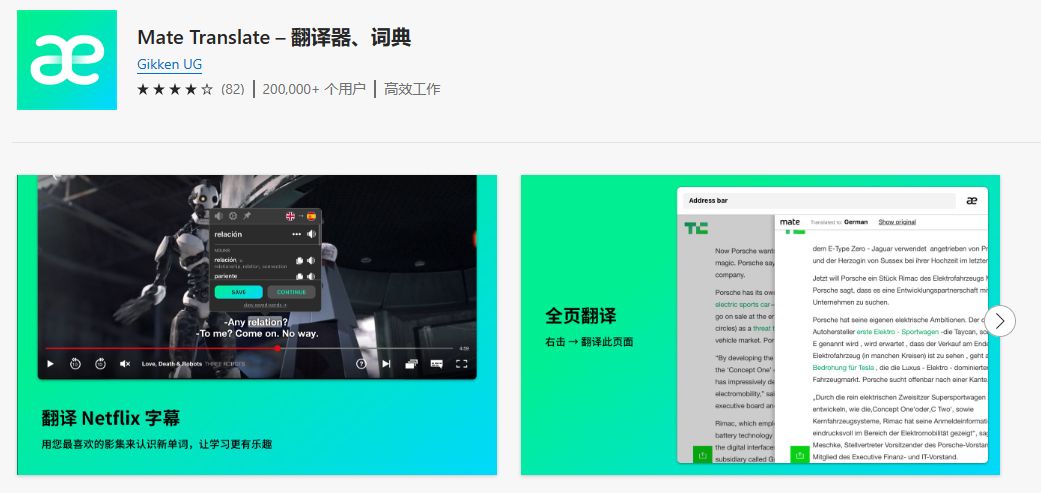This screenshot has width=1041, height=493.
Task: Click the 200,000+ 个用户 text
Action: coord(314,89)
